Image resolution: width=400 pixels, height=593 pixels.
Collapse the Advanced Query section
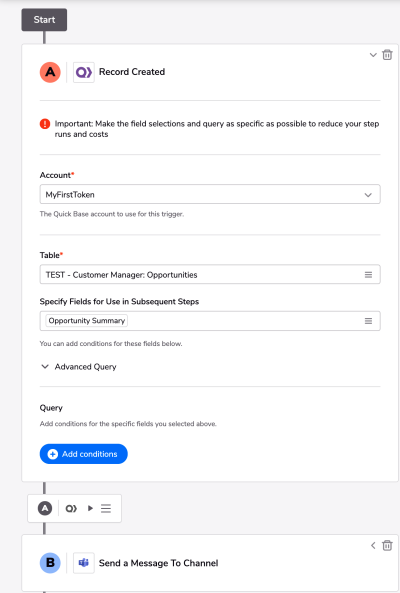tap(45, 366)
